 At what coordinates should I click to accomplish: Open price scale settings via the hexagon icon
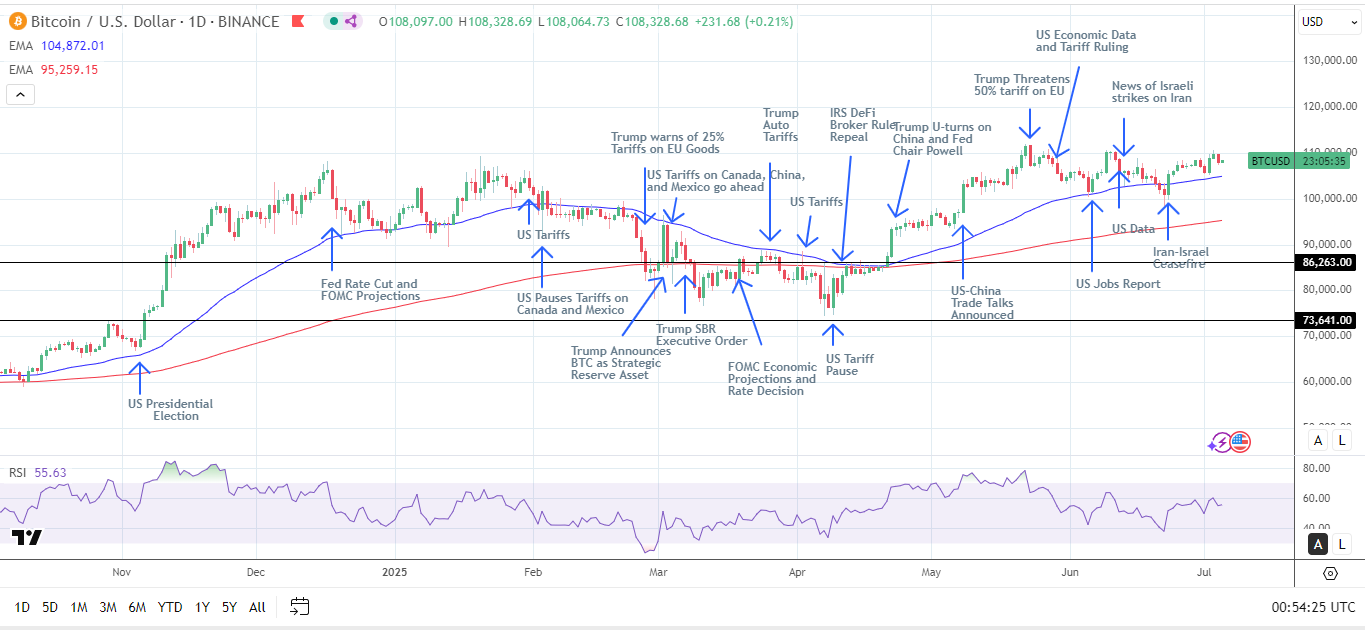pos(1330,574)
